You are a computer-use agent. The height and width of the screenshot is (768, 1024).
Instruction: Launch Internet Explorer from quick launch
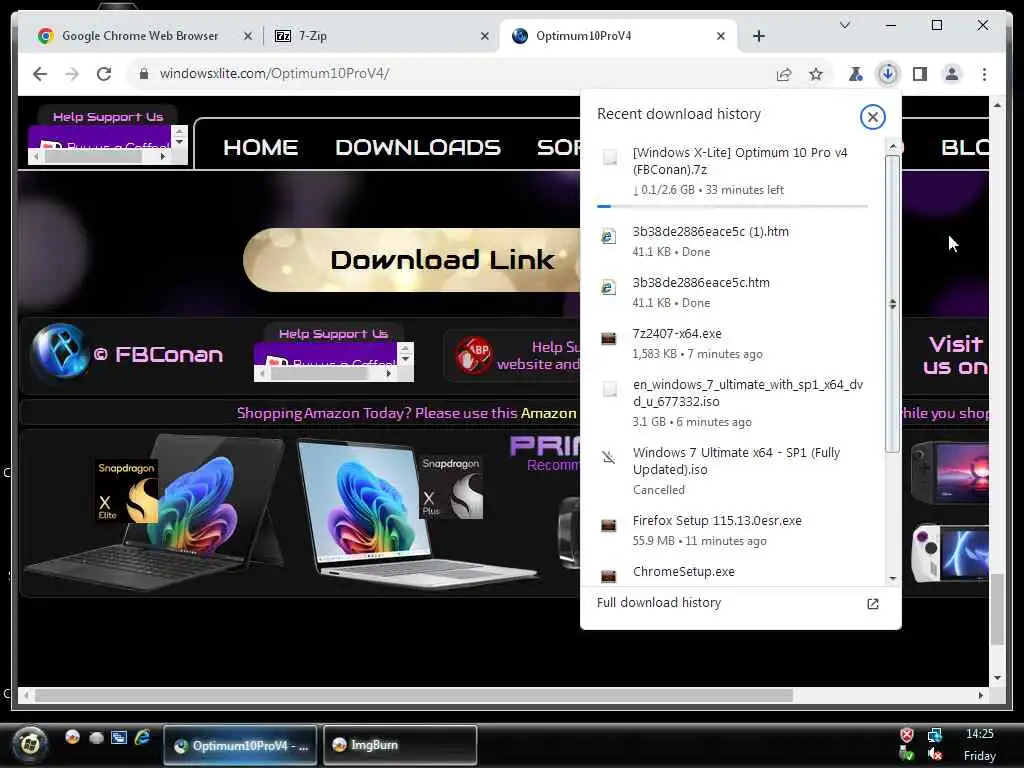point(142,737)
